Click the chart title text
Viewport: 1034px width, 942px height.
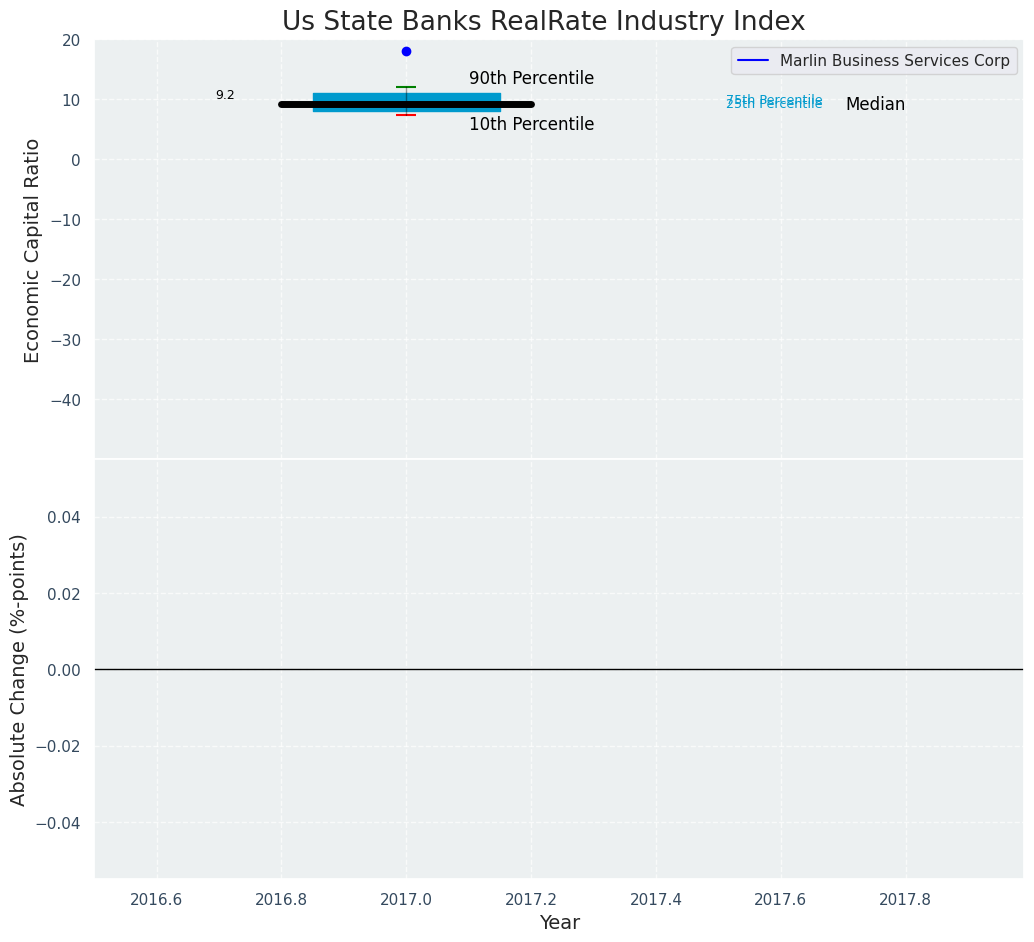[x=543, y=21]
